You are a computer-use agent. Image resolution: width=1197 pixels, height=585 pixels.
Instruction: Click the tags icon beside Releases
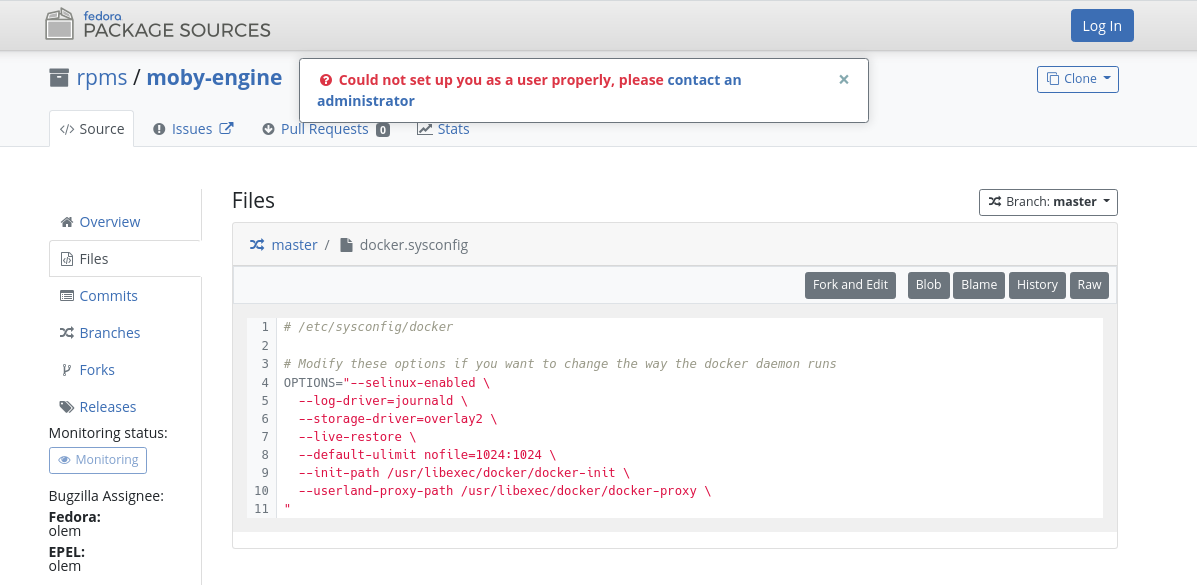tap(67, 407)
